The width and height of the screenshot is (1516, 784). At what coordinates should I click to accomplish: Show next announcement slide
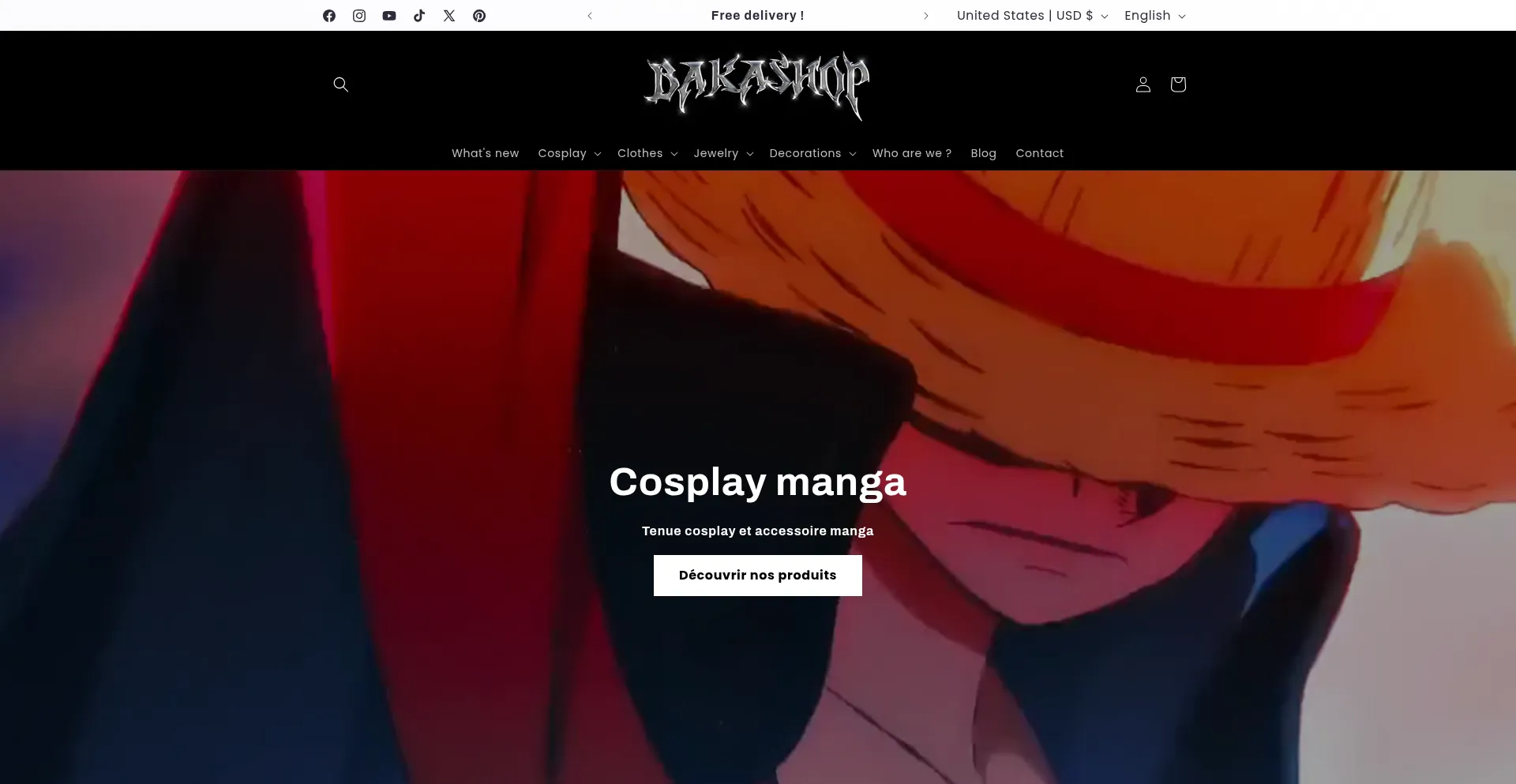pyautogui.click(x=925, y=15)
